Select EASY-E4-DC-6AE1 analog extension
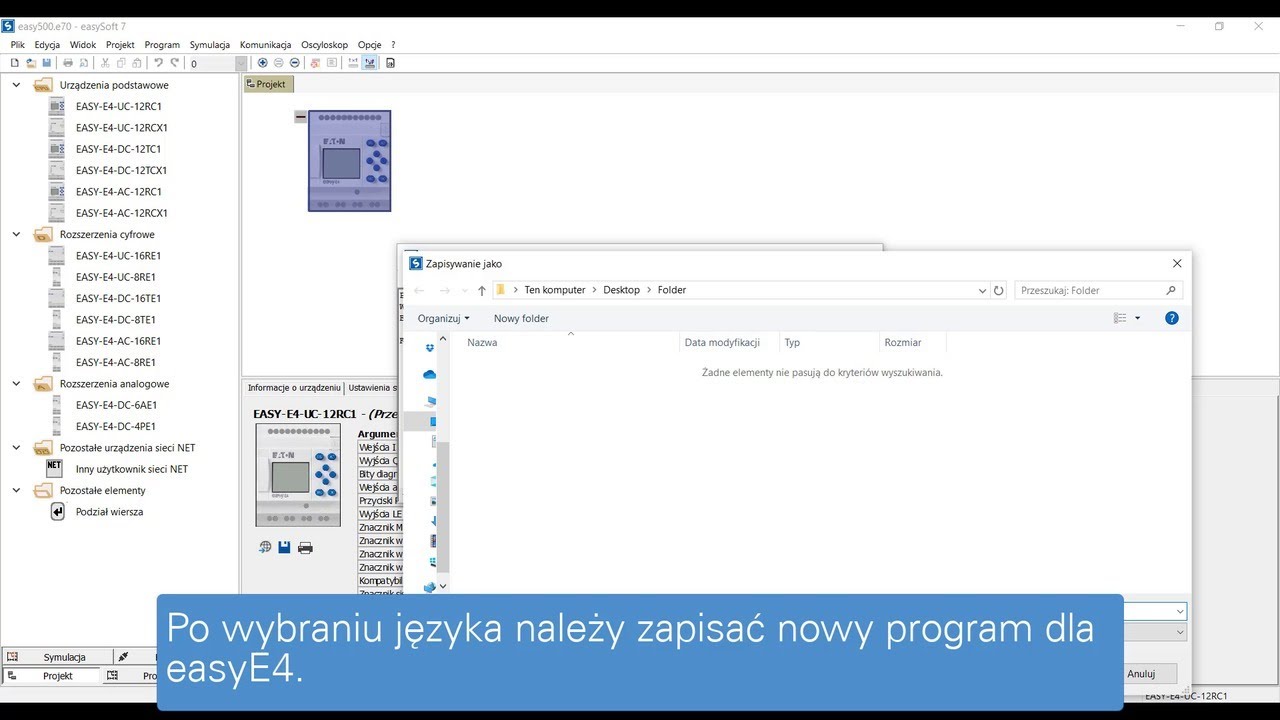This screenshot has width=1280, height=720. tap(116, 405)
